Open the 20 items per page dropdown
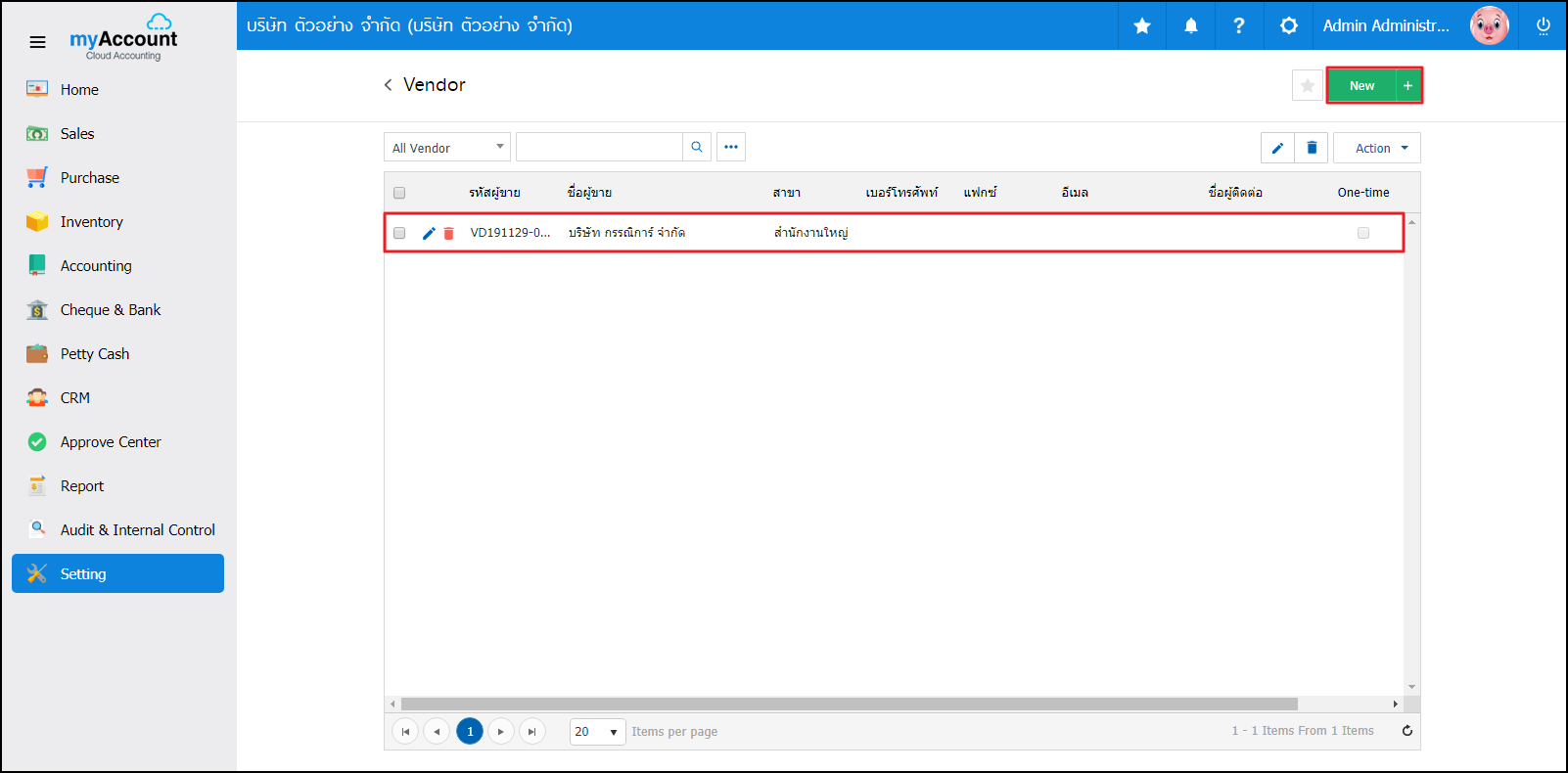This screenshot has height=773, width=1568. pyautogui.click(x=598, y=732)
